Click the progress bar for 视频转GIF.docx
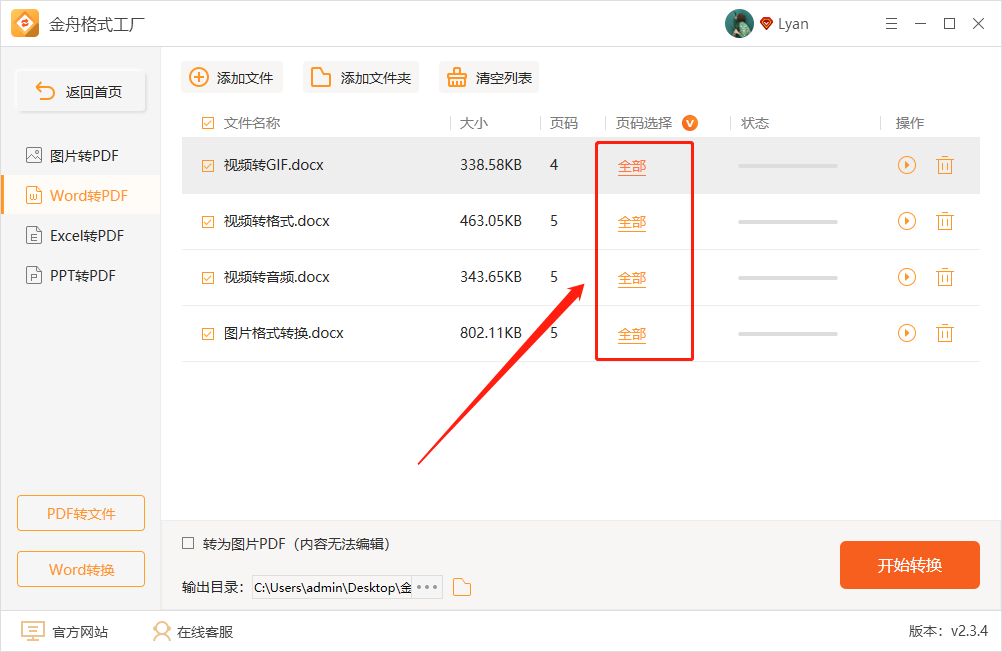This screenshot has width=1002, height=652. 787,165
